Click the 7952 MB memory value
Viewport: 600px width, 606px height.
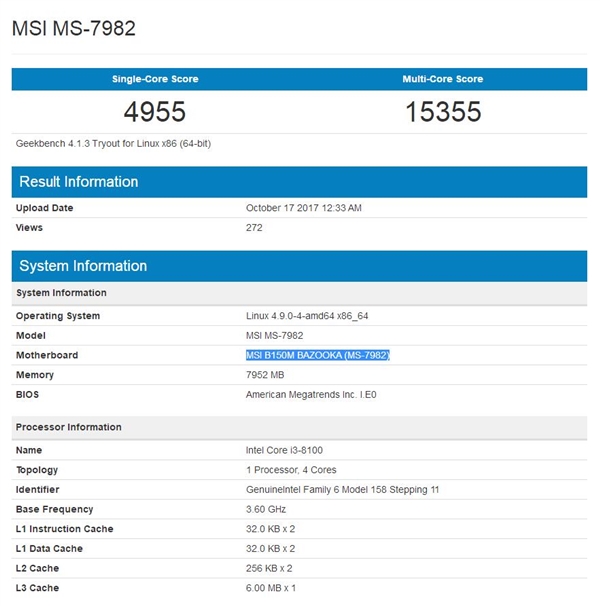pyautogui.click(x=265, y=375)
